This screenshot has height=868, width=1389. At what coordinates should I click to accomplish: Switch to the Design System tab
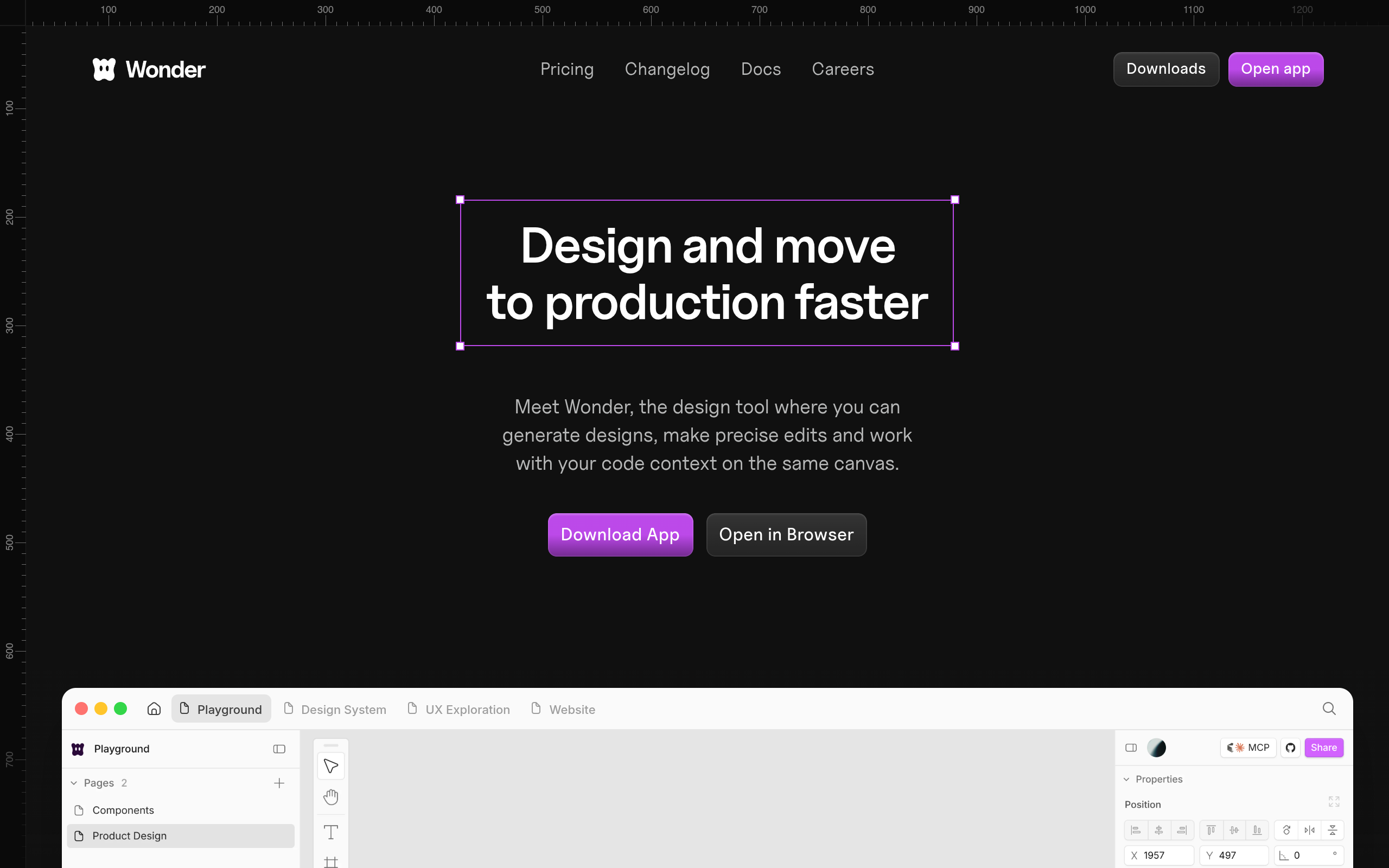pos(335,709)
